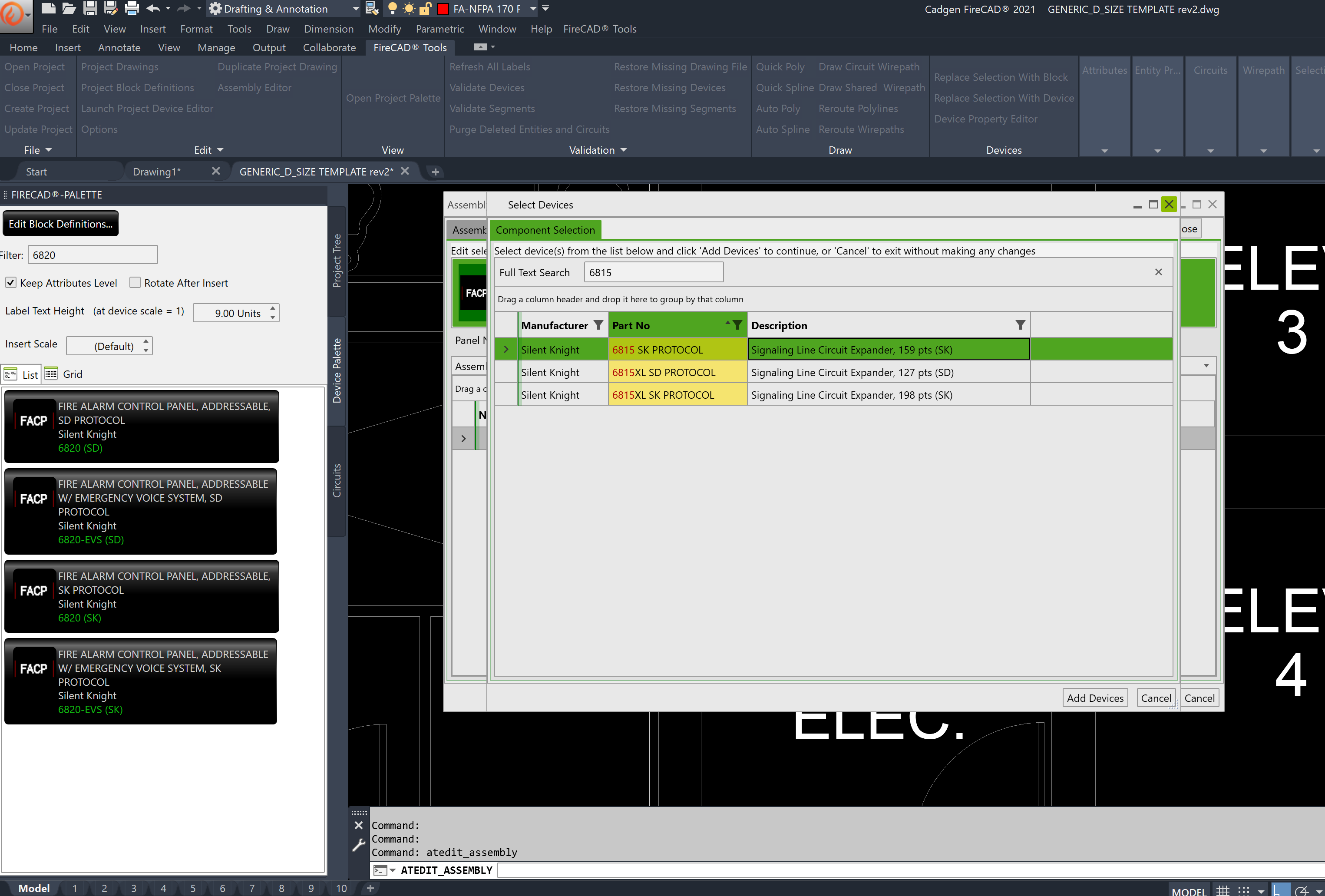Image resolution: width=1325 pixels, height=896 pixels.
Task: Select the 6820 (SD) FACP device
Action: tap(142, 427)
